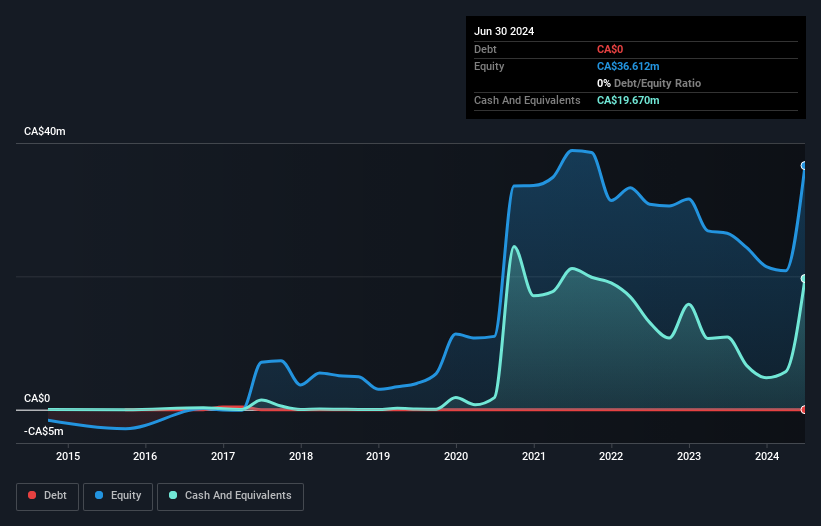
Task: Click the teal Cash legend dot
Action: click(173, 495)
